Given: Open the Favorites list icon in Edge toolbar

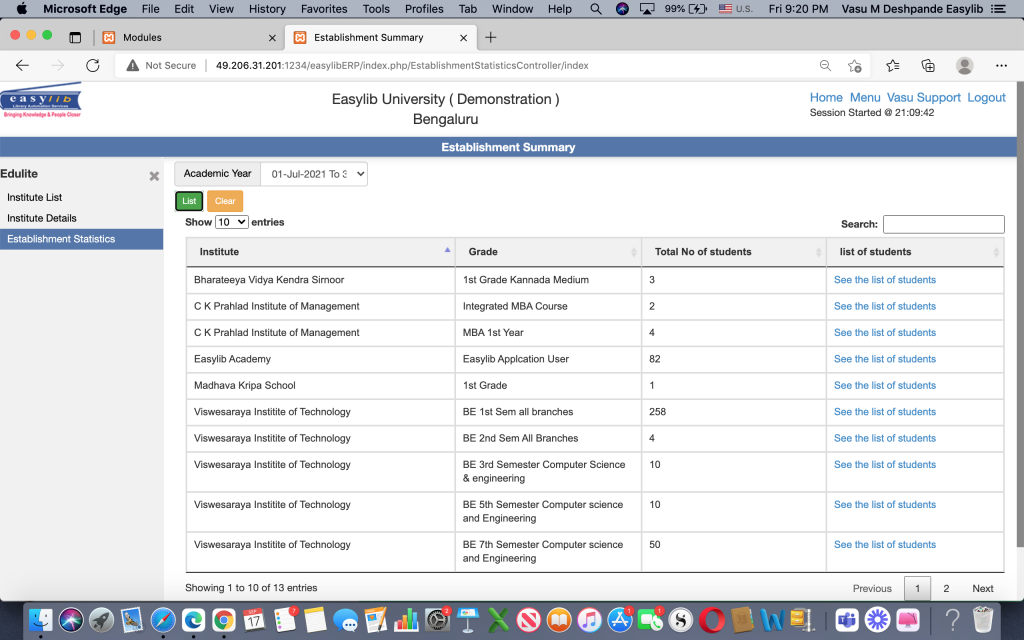Looking at the screenshot, I should [x=893, y=65].
